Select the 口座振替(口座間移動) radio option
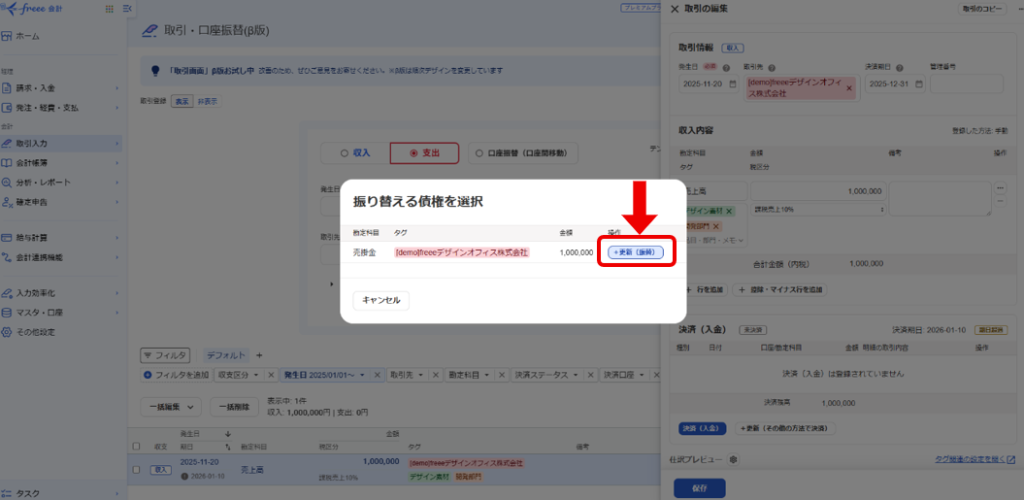 click(x=523, y=153)
